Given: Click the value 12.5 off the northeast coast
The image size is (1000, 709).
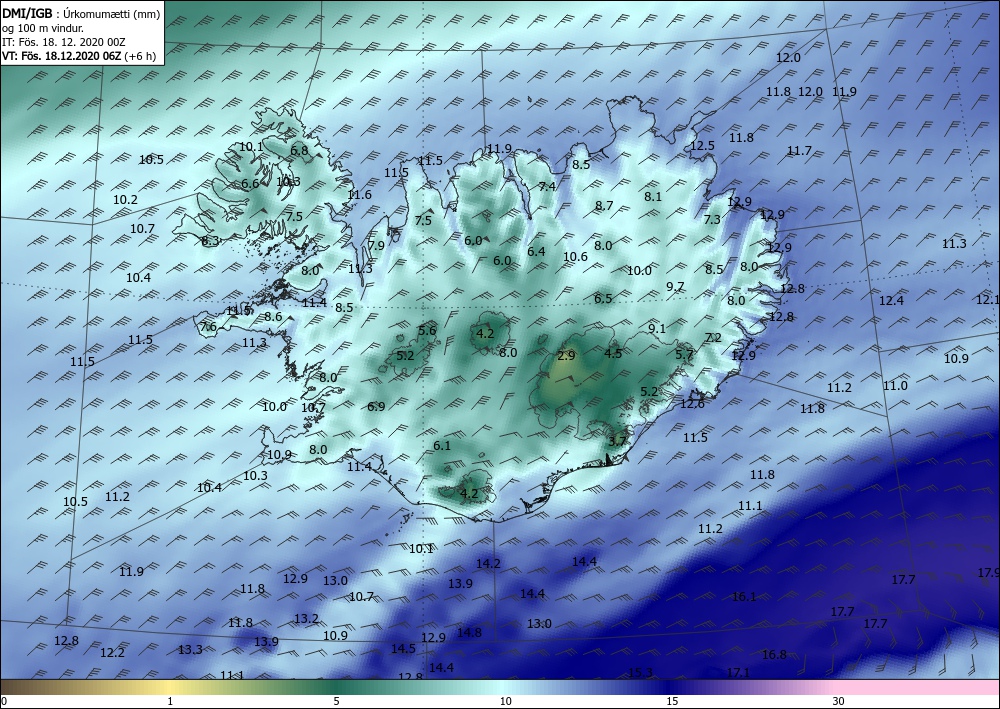Looking at the screenshot, I should (702, 145).
